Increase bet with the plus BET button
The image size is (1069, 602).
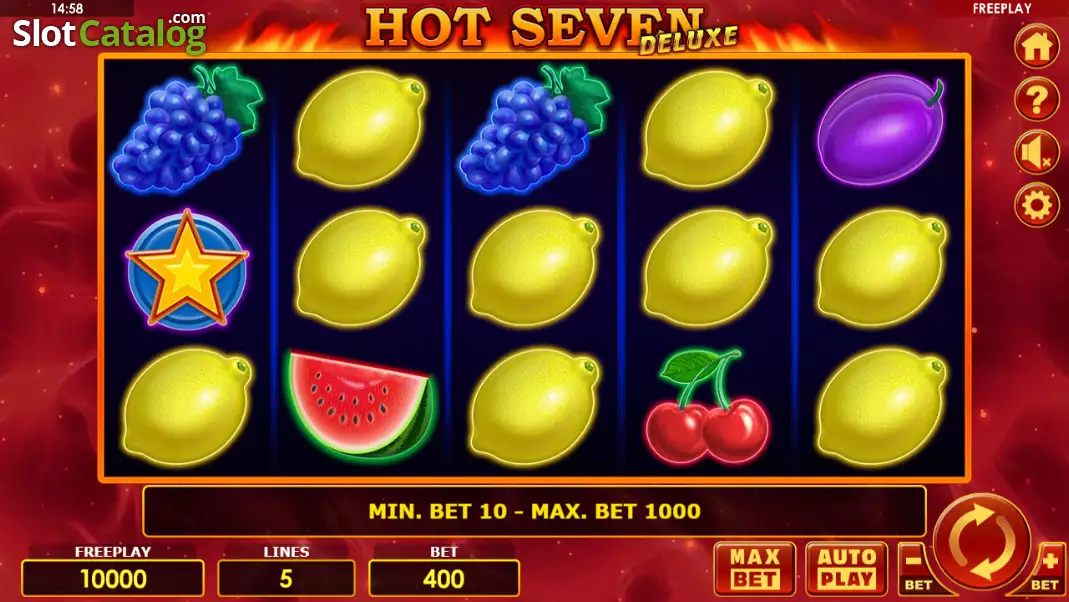point(1048,569)
